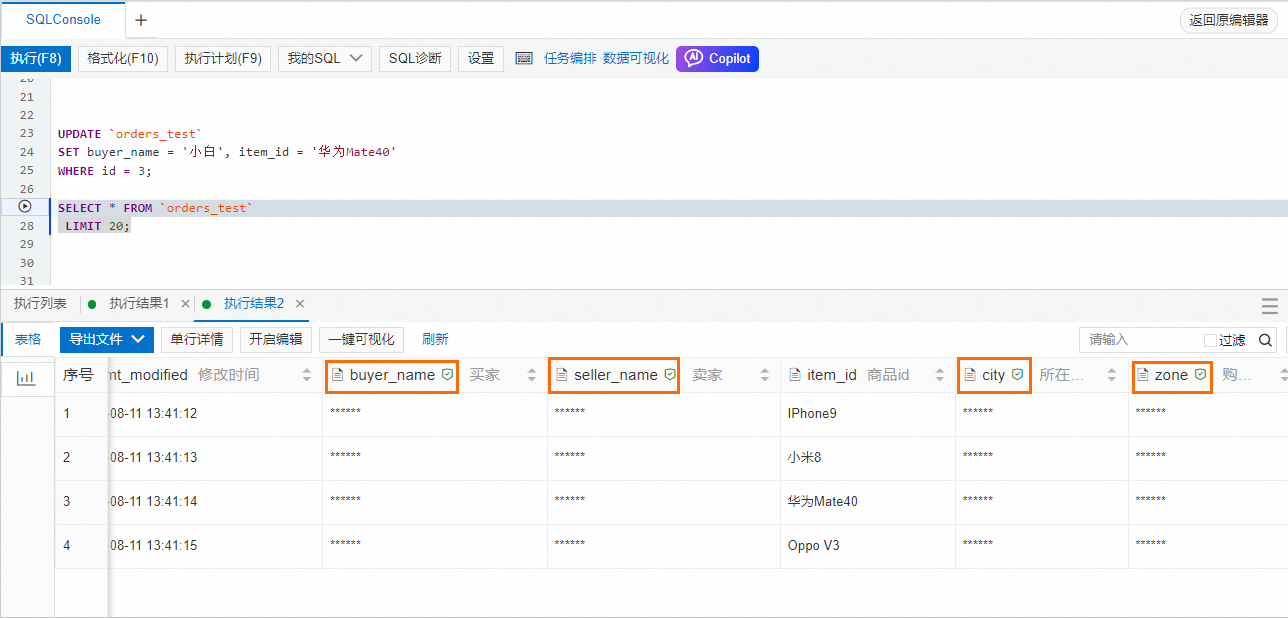Click the document icon before seller_name header

(x=562, y=375)
